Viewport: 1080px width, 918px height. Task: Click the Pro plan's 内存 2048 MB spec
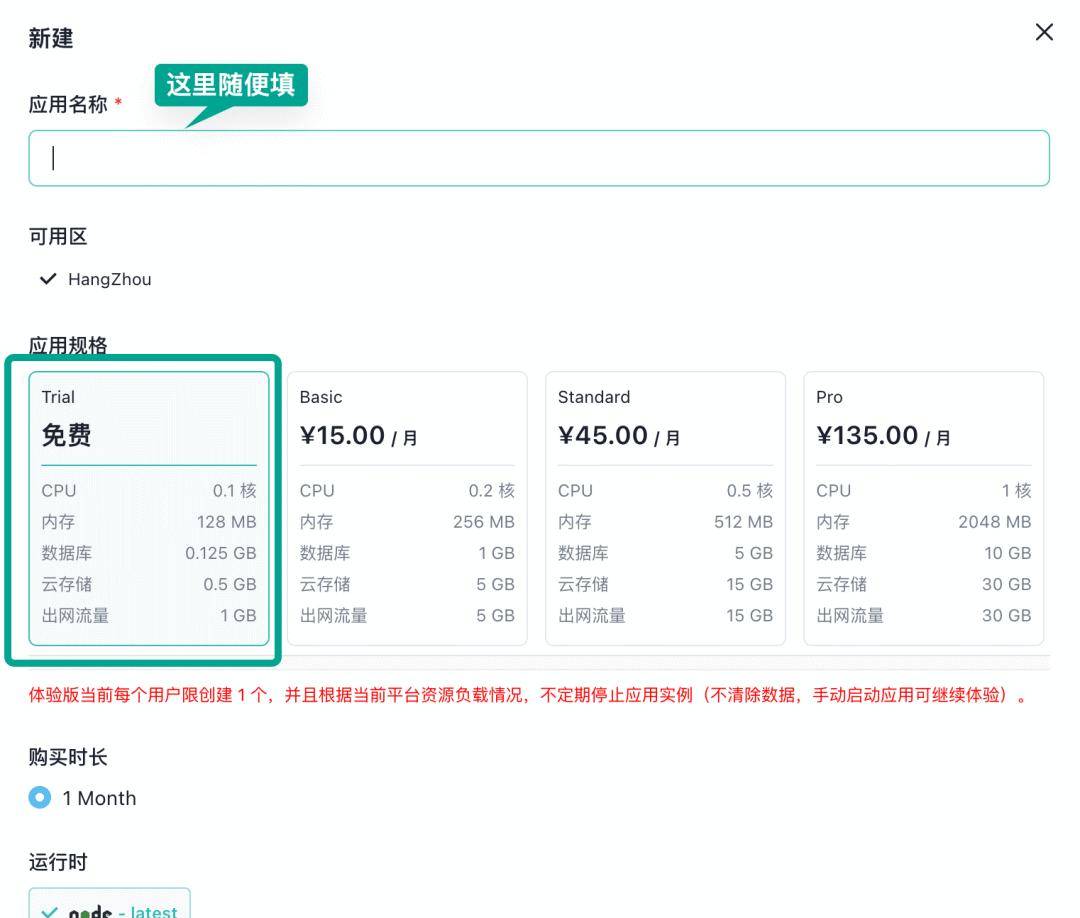point(922,522)
